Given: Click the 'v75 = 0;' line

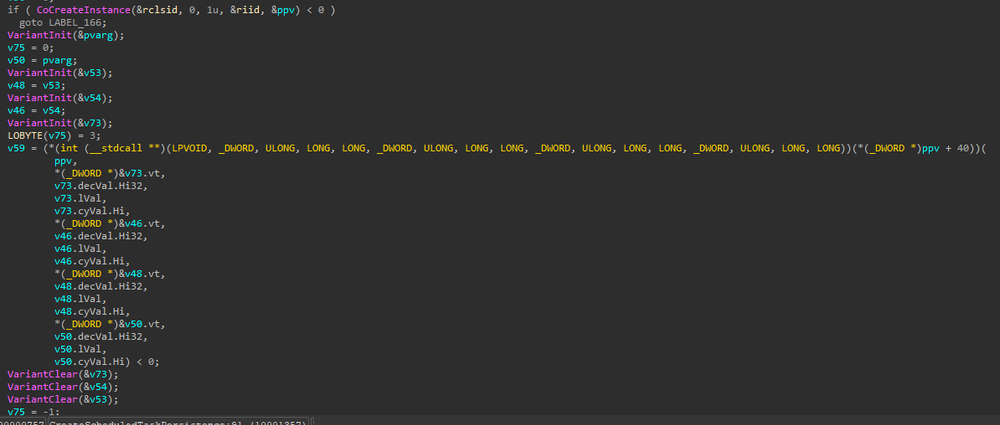Looking at the screenshot, I should click(31, 47).
